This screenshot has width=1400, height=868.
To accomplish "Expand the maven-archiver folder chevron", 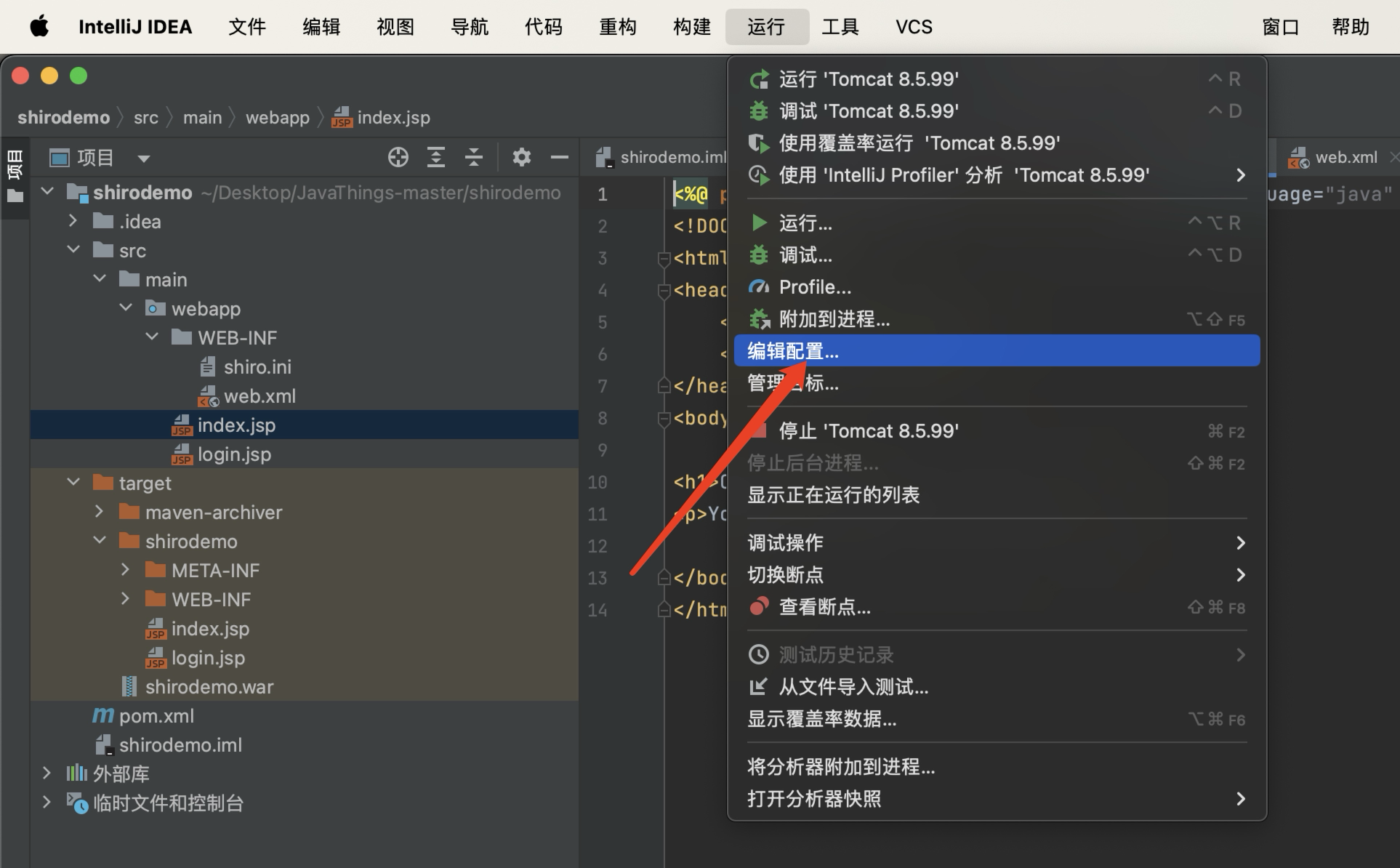I will pyautogui.click(x=100, y=511).
